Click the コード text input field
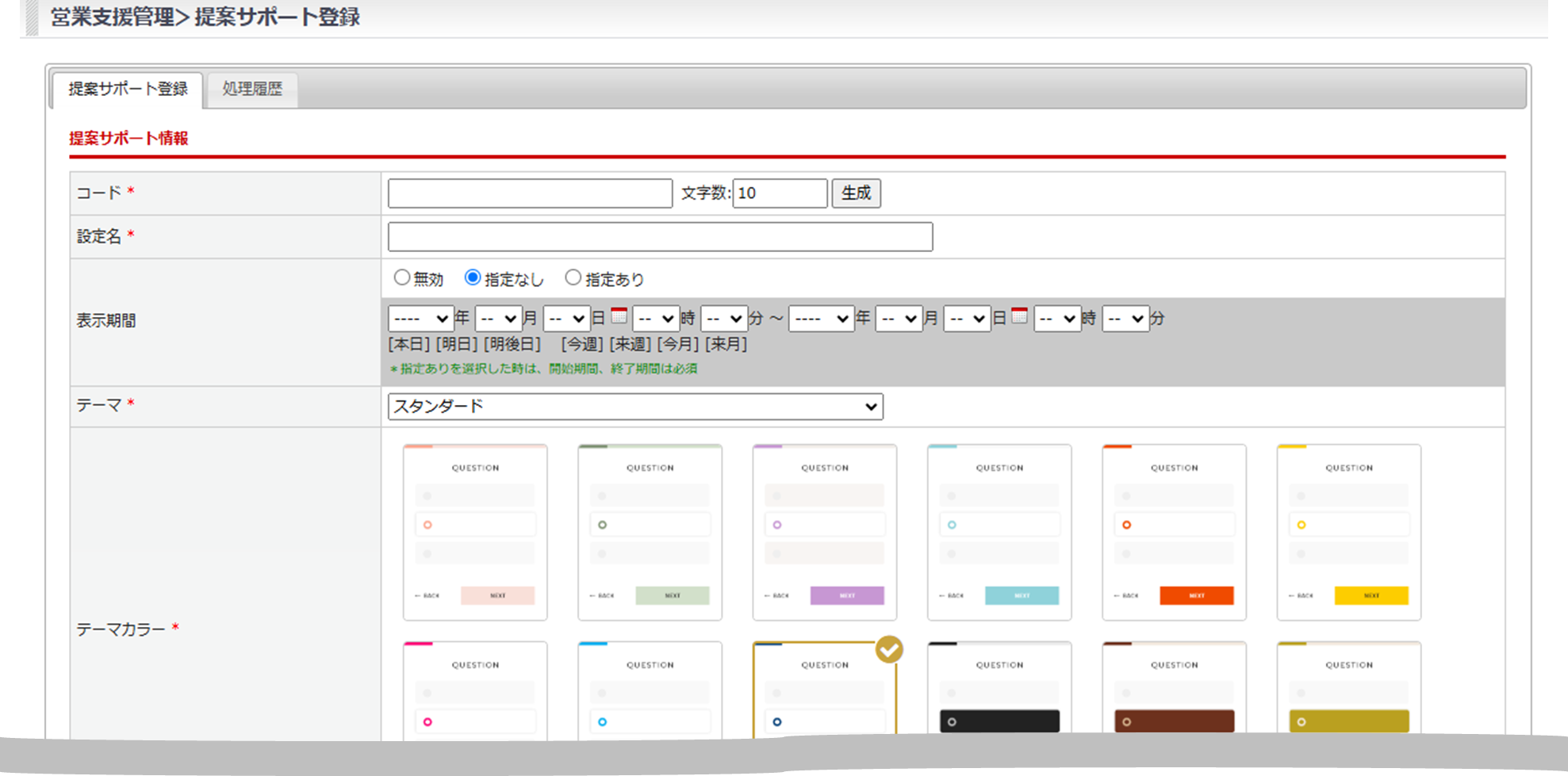This screenshot has width=1568, height=776. point(530,193)
